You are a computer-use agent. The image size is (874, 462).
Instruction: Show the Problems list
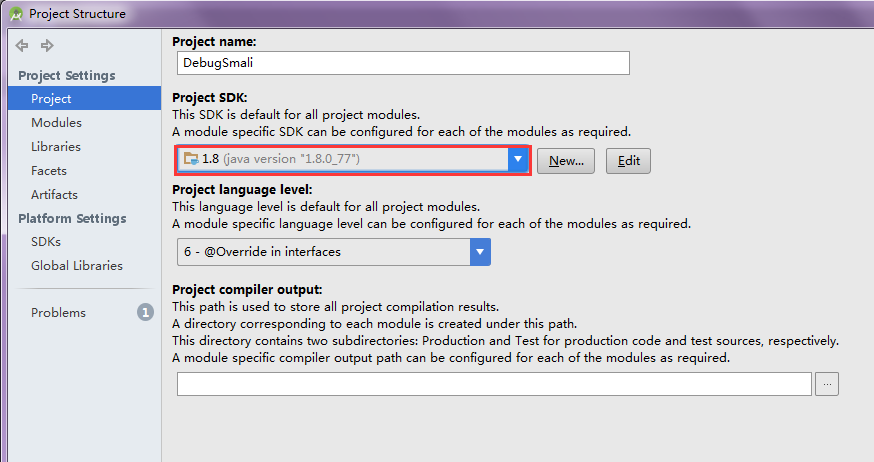58,313
